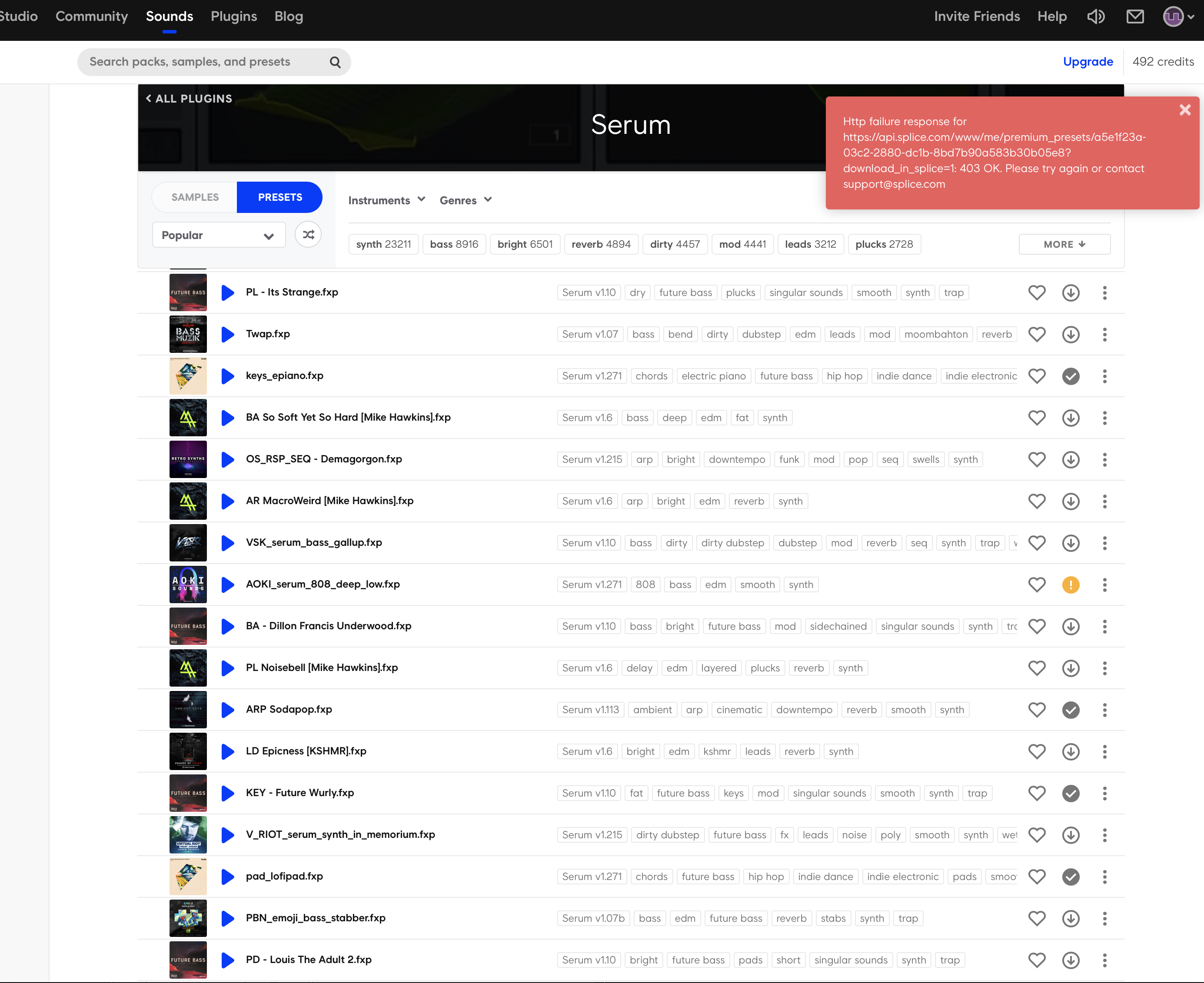Click the volume speaker icon in the top bar

(1096, 17)
